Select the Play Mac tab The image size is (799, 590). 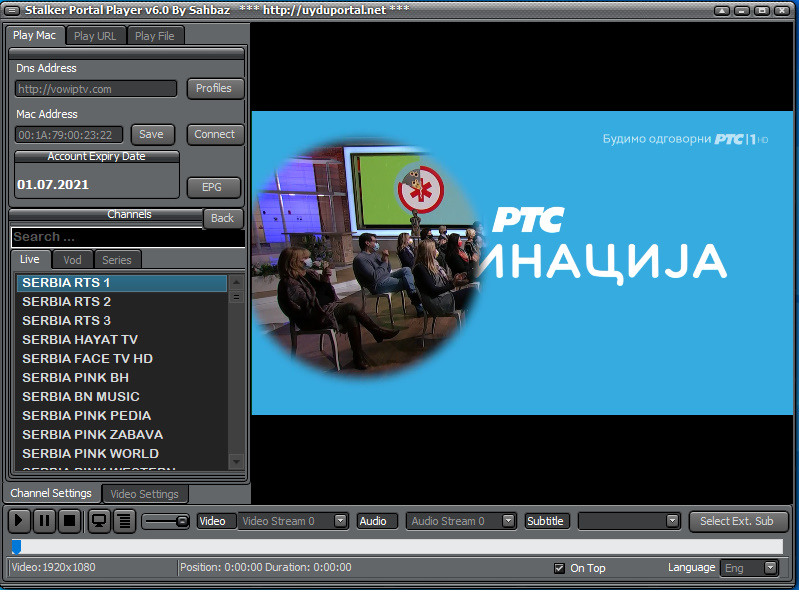[35, 35]
